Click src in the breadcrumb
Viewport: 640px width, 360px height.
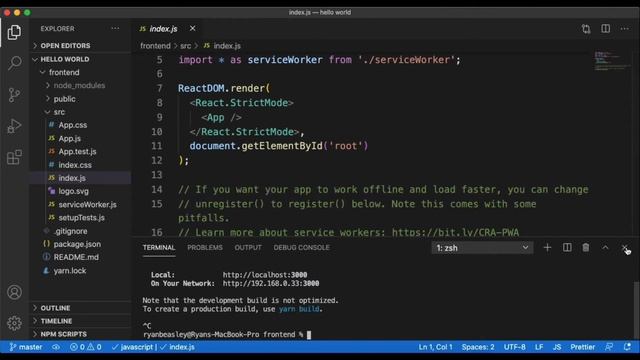(x=185, y=46)
